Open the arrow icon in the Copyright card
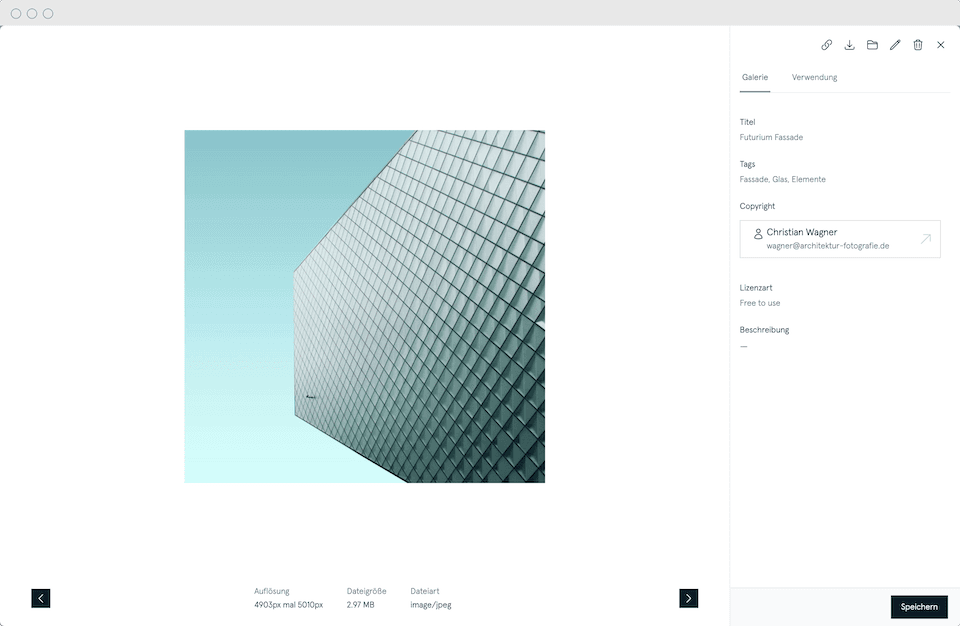 (925, 239)
